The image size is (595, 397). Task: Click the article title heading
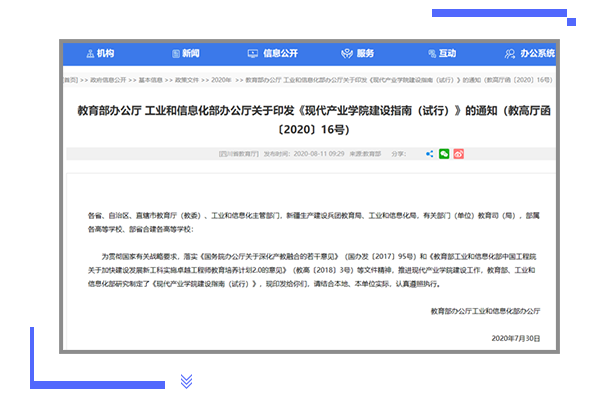pos(314,120)
